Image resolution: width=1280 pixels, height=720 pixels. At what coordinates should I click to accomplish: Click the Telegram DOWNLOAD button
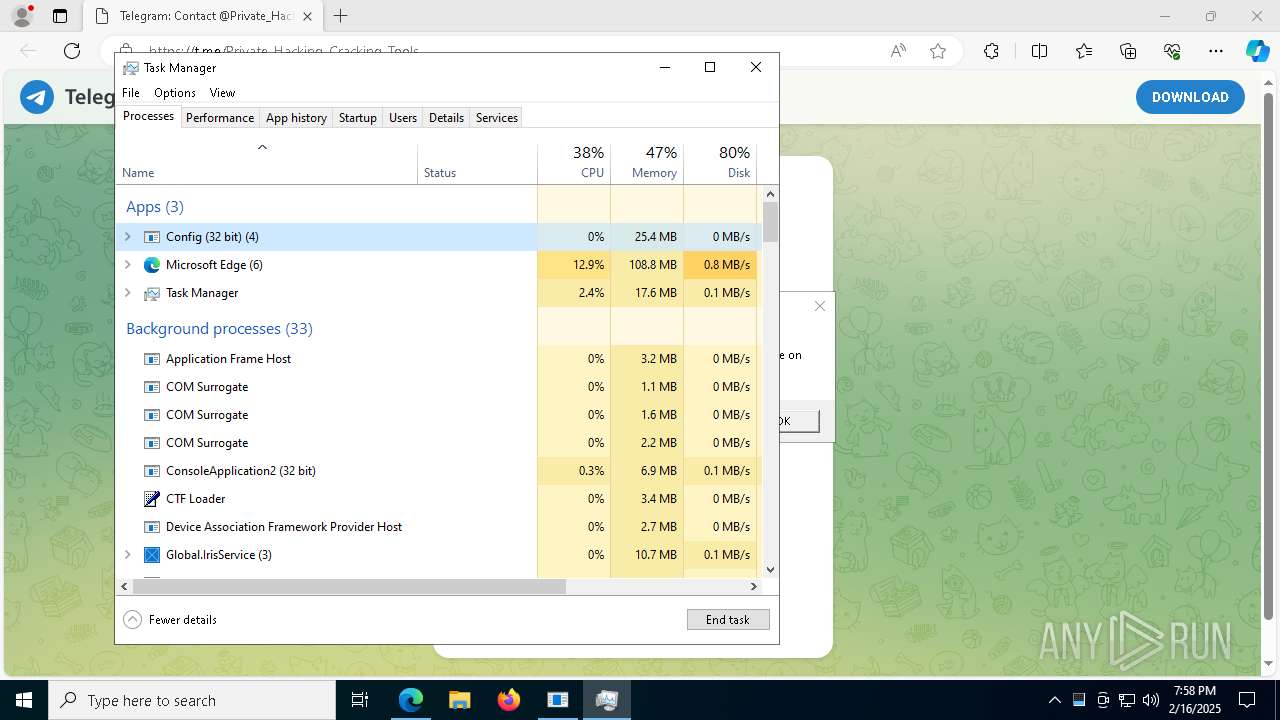tap(1190, 97)
